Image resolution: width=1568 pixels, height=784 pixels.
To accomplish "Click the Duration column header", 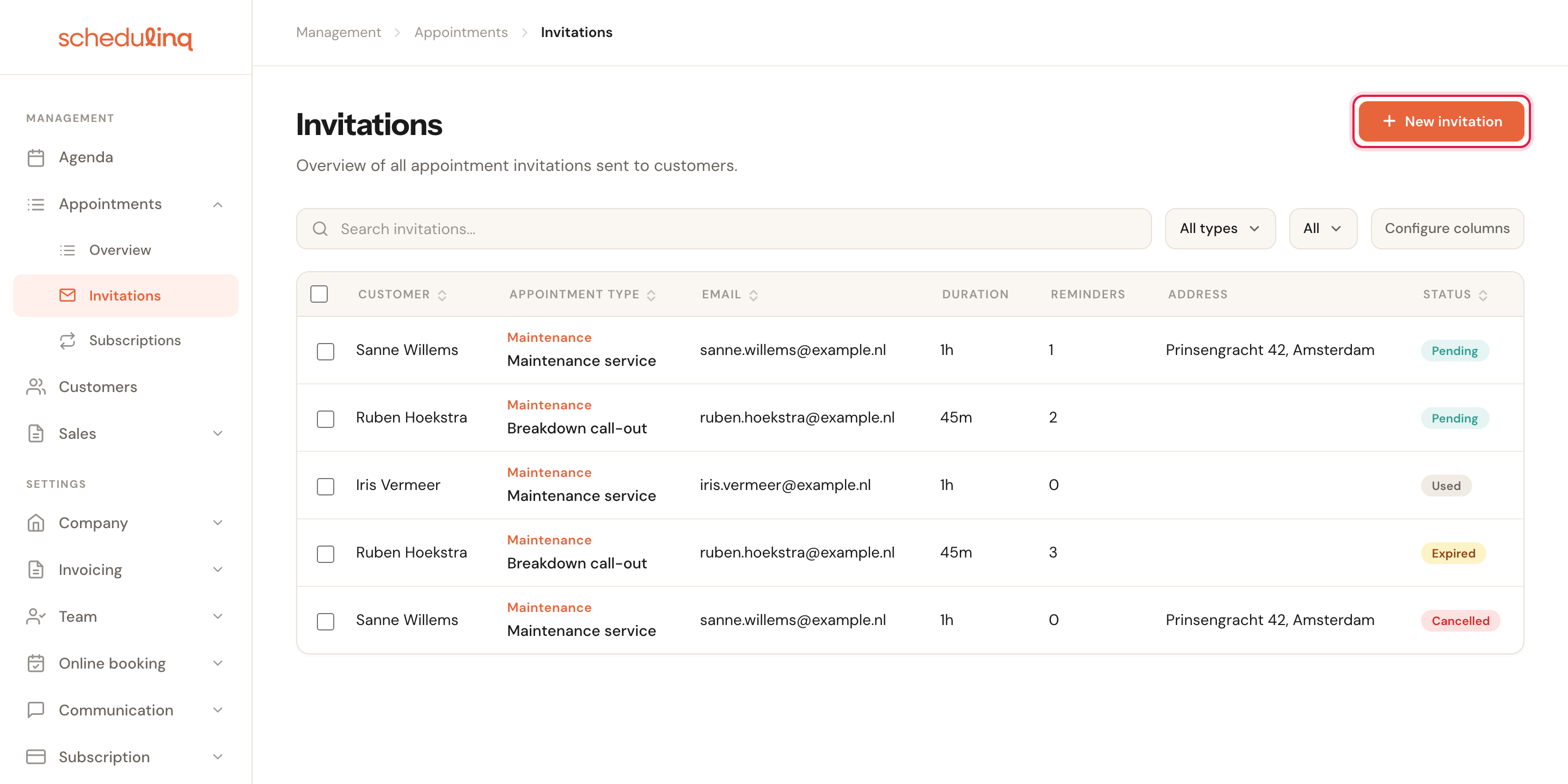I will pos(975,295).
